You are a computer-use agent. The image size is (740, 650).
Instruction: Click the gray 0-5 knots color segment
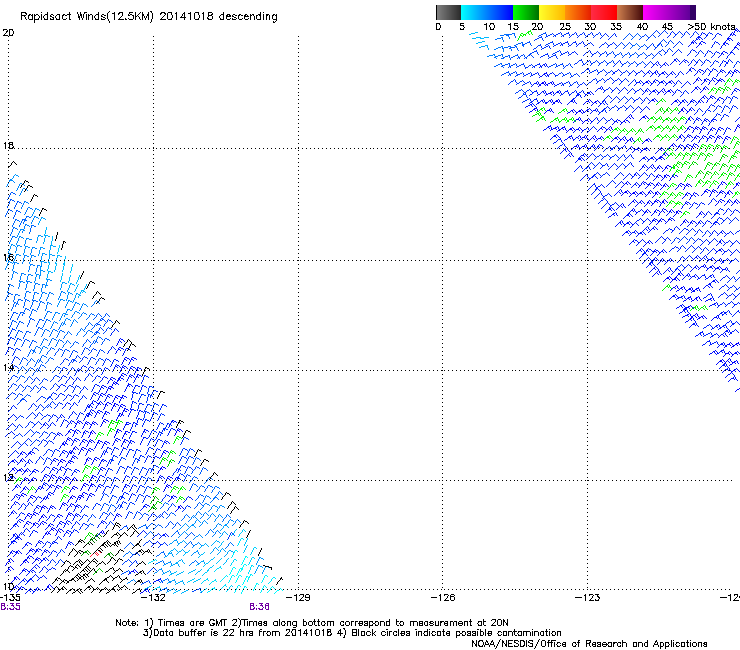[448, 12]
